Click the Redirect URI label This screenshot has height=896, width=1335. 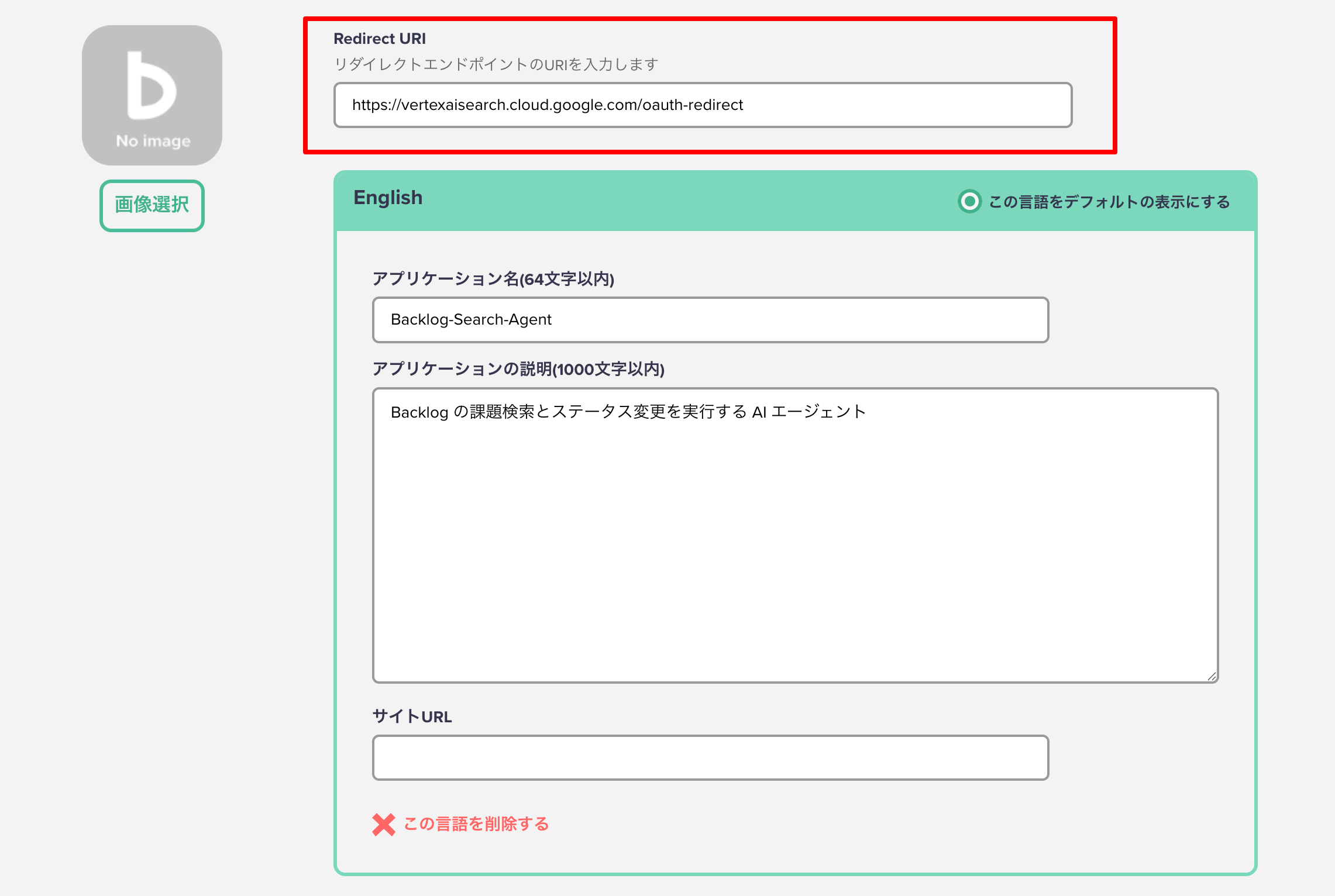tap(380, 38)
